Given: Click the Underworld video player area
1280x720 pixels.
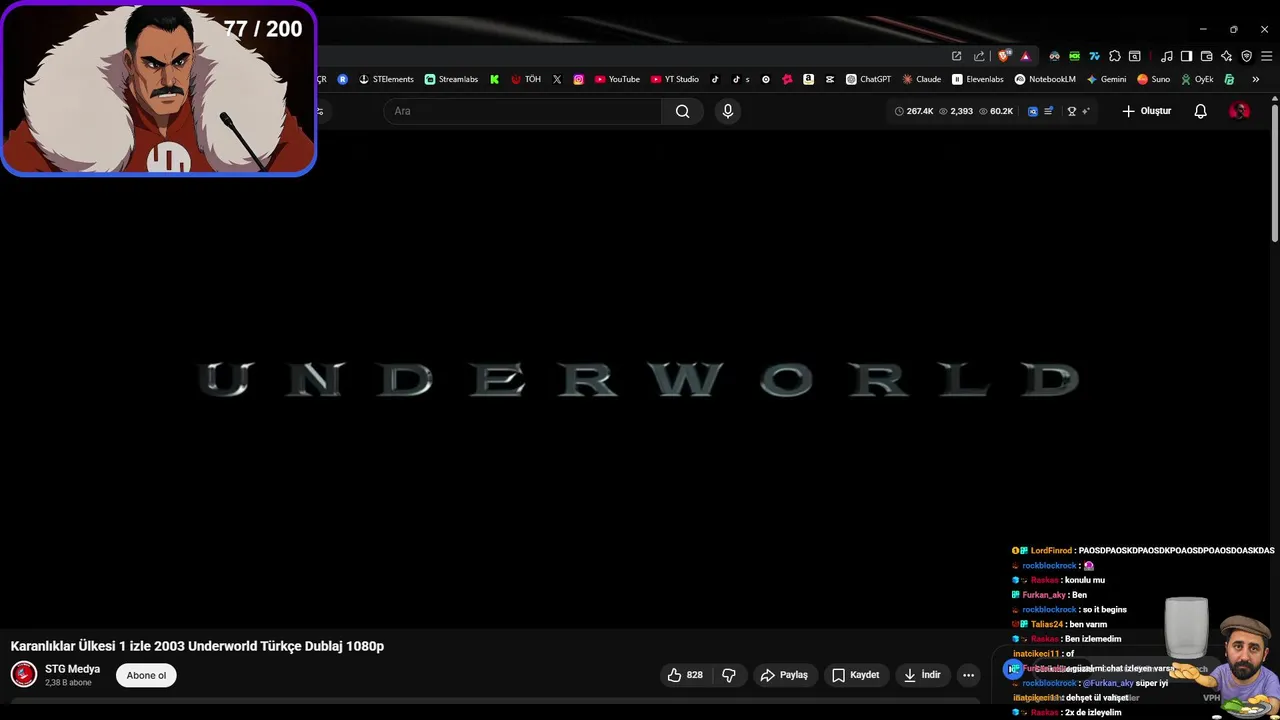Looking at the screenshot, I should pos(636,380).
